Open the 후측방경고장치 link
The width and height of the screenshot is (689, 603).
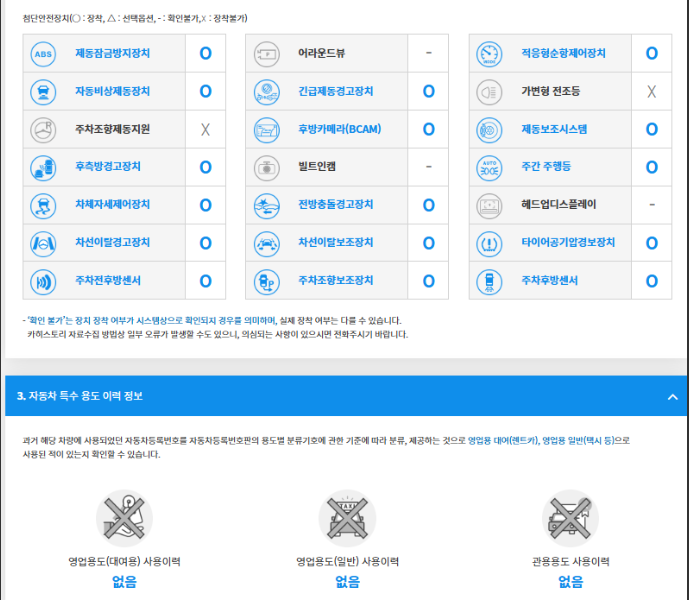108,166
